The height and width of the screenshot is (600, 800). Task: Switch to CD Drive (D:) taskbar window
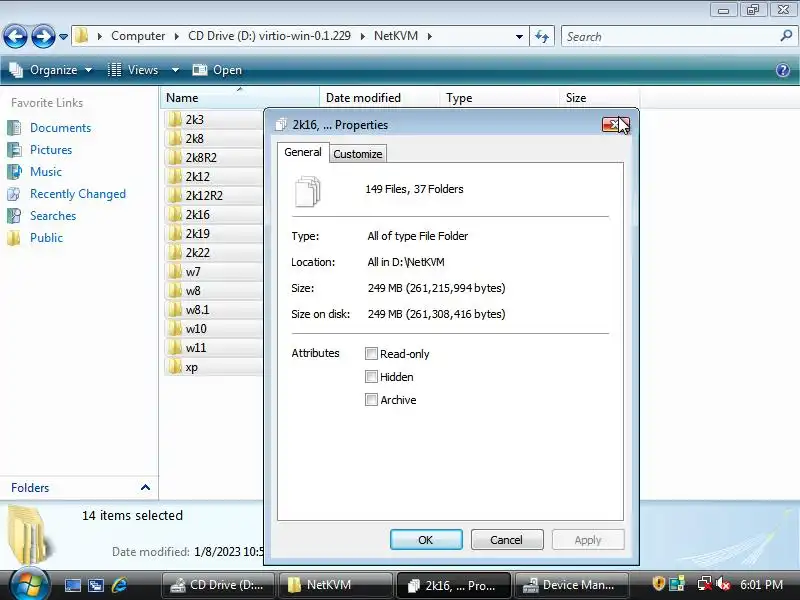click(218, 585)
